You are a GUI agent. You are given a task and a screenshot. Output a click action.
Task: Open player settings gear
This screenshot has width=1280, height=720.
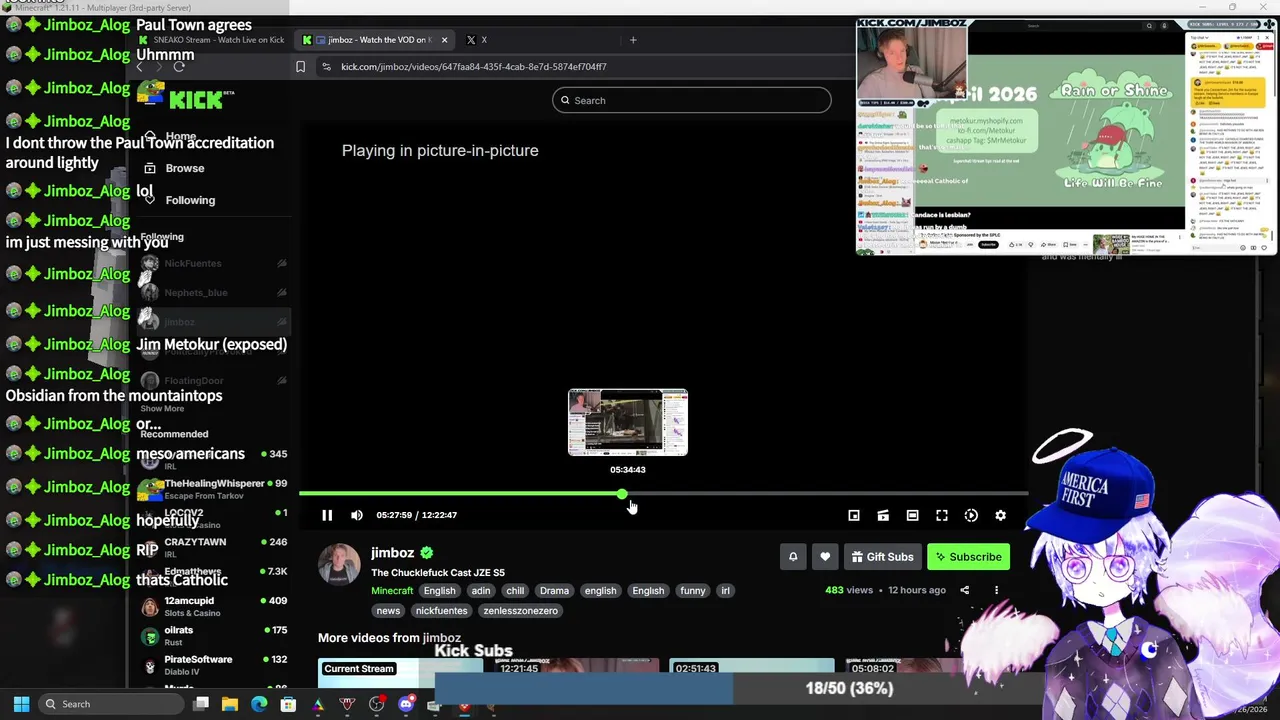(x=1000, y=515)
